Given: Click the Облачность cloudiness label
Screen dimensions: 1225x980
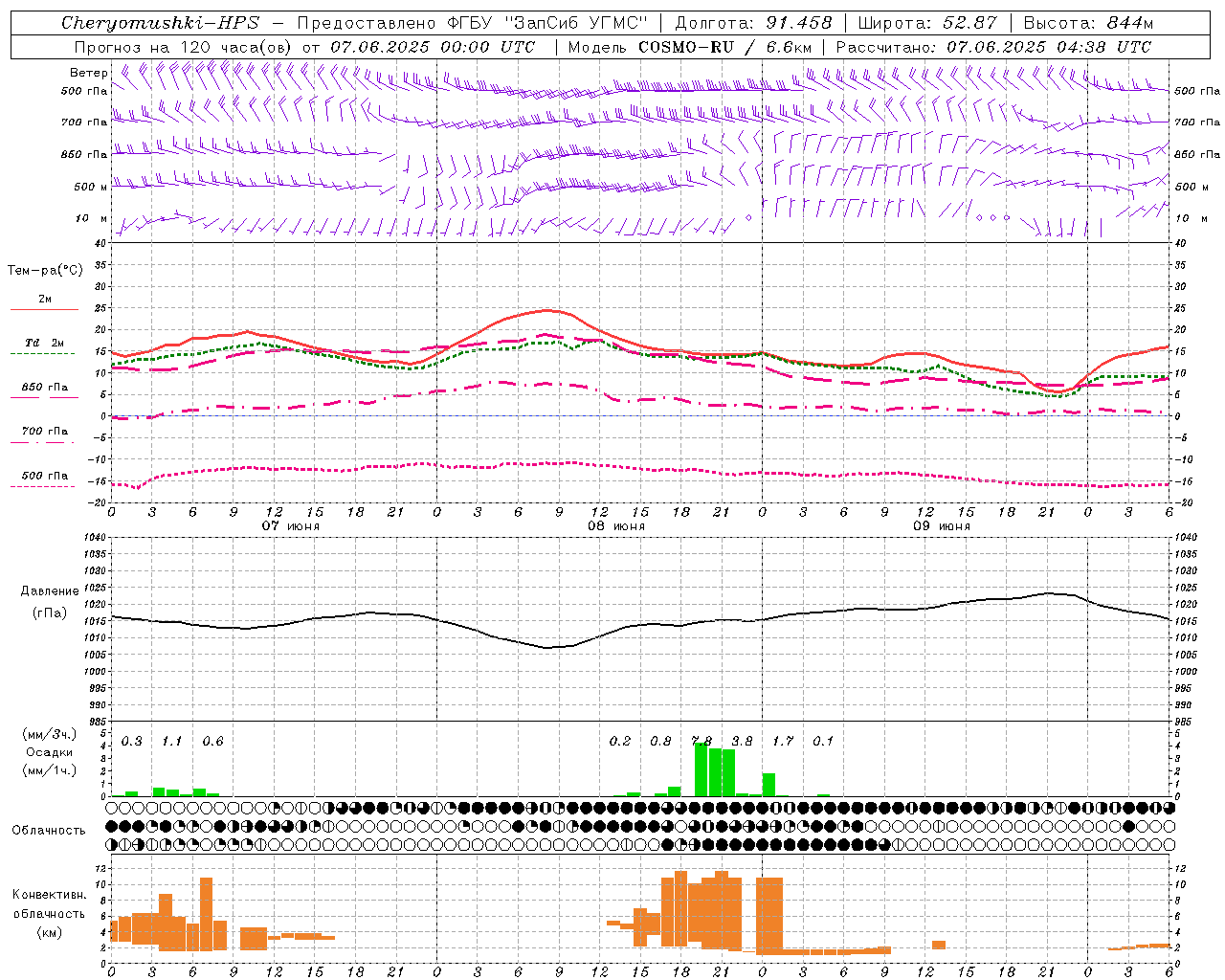Looking at the screenshot, I should [x=49, y=831].
